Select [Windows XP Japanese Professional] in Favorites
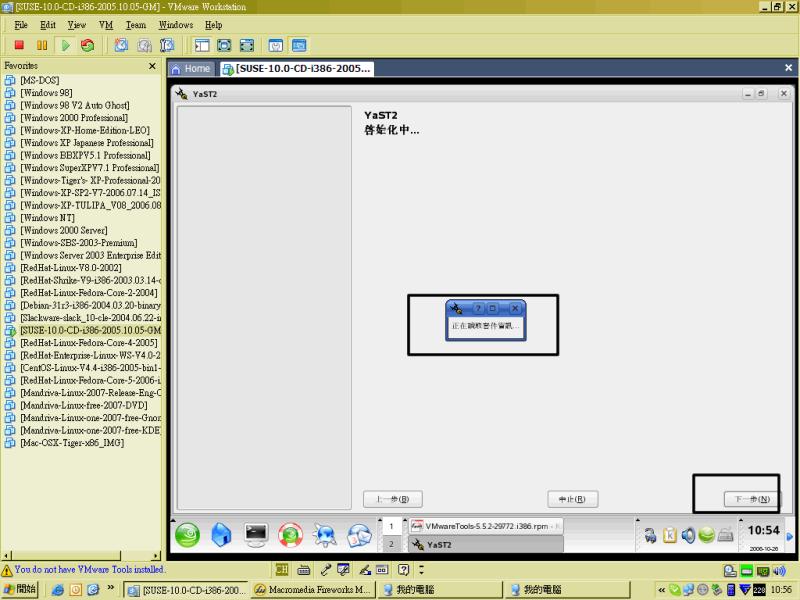This screenshot has width=800, height=600. (x=87, y=143)
